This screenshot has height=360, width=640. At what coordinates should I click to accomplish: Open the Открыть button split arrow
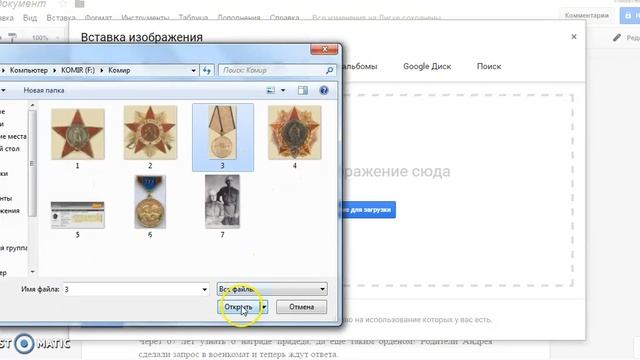click(264, 307)
